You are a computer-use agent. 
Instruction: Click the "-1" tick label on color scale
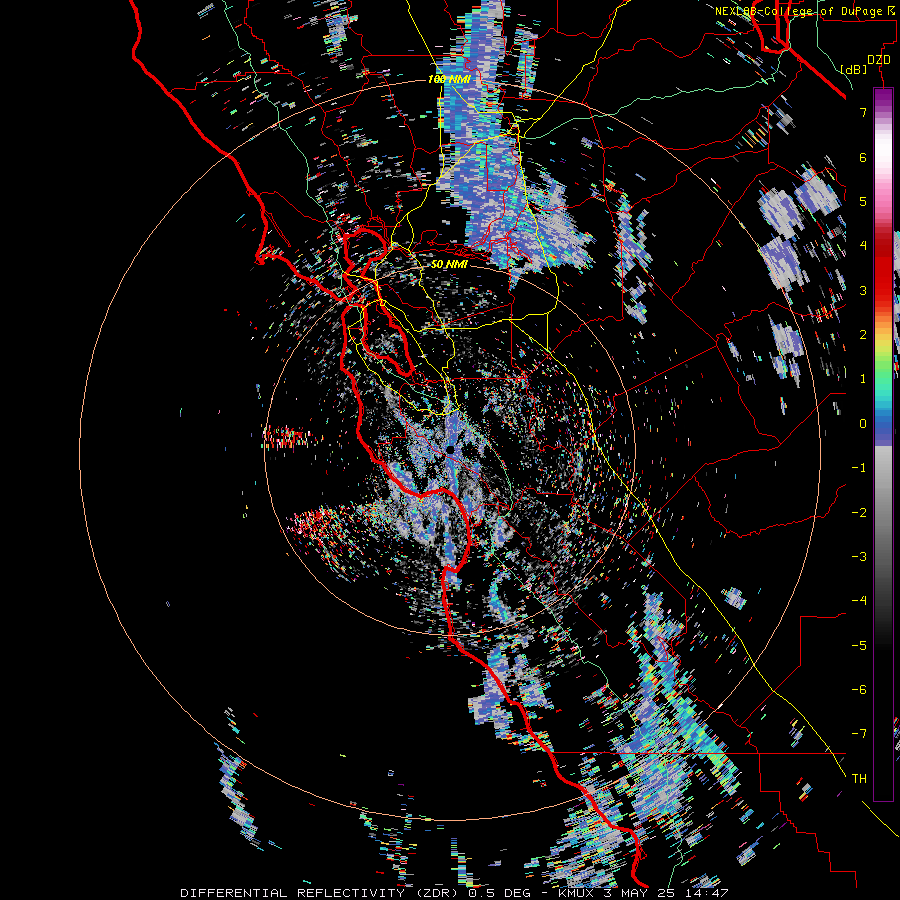point(859,468)
